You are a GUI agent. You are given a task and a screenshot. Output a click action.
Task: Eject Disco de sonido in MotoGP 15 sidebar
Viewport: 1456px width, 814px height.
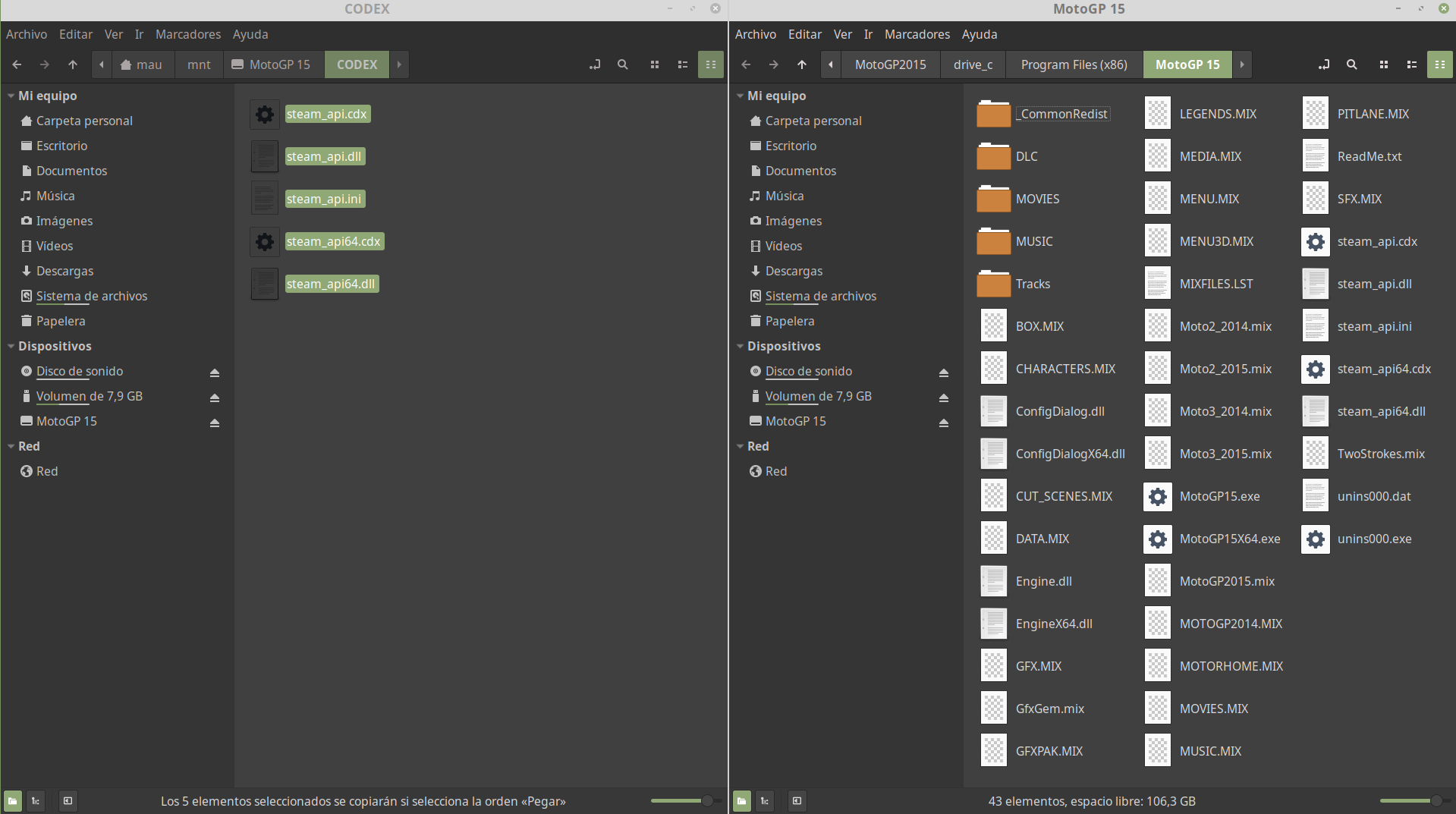pos(944,372)
